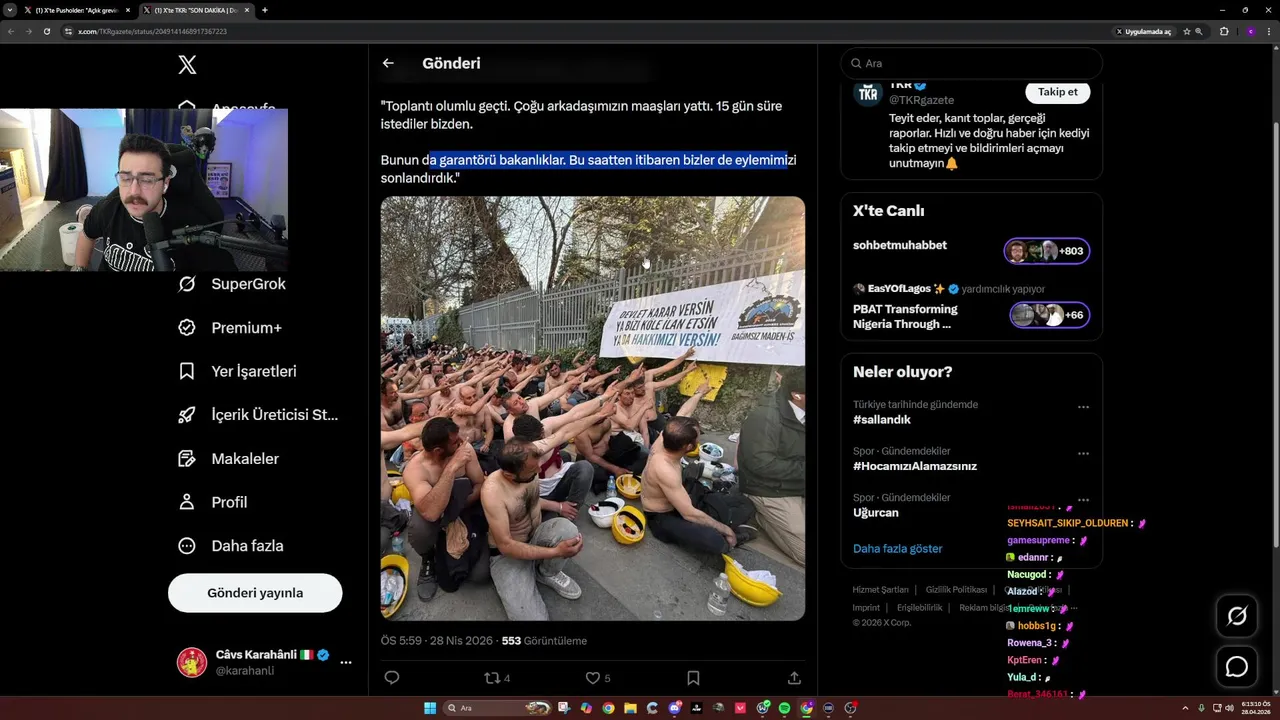The image size is (1280, 720).
Task: Go back using the Gönderi header arrow
Action: [388, 63]
